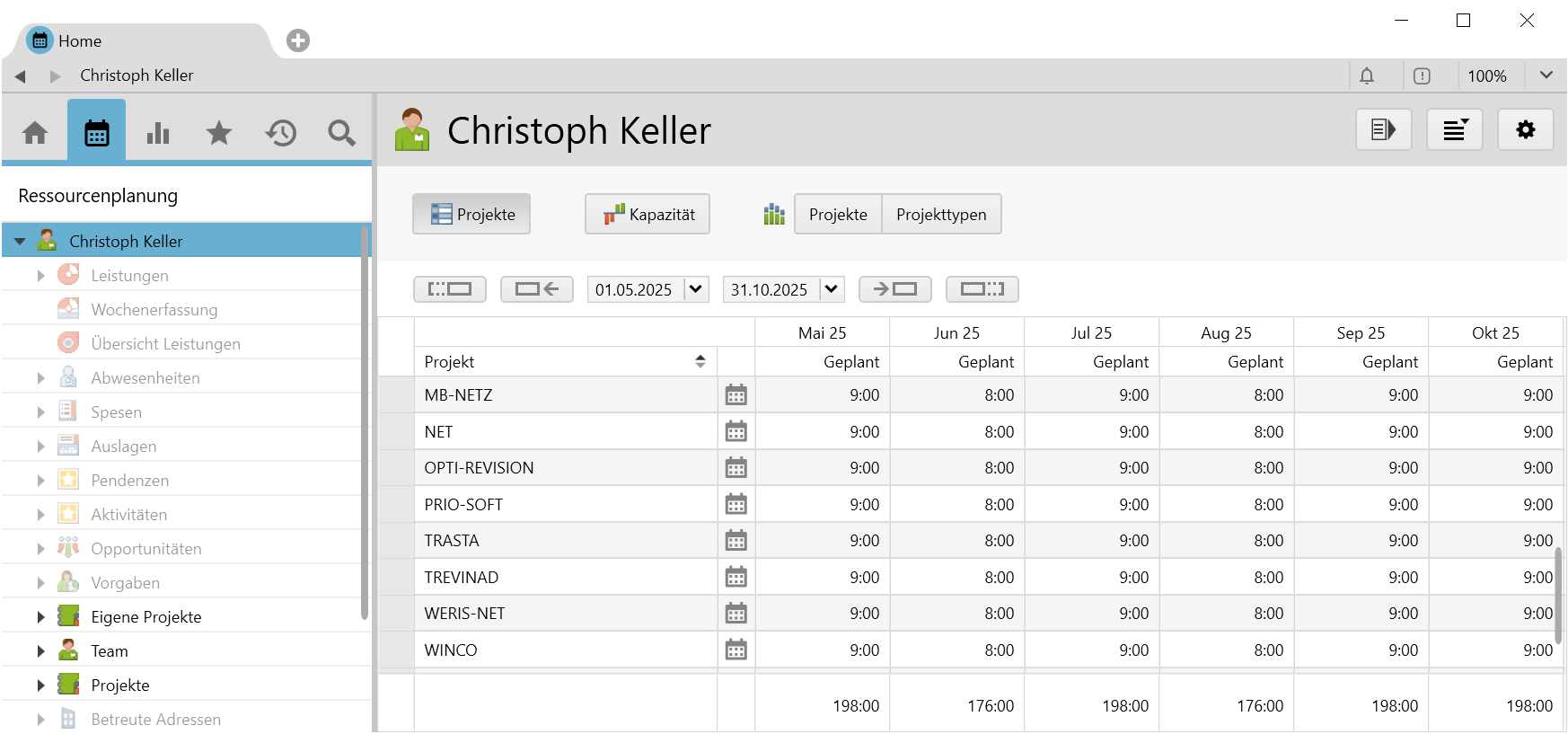Select Team in the navigation tree
1568x734 pixels.
[x=110, y=651]
